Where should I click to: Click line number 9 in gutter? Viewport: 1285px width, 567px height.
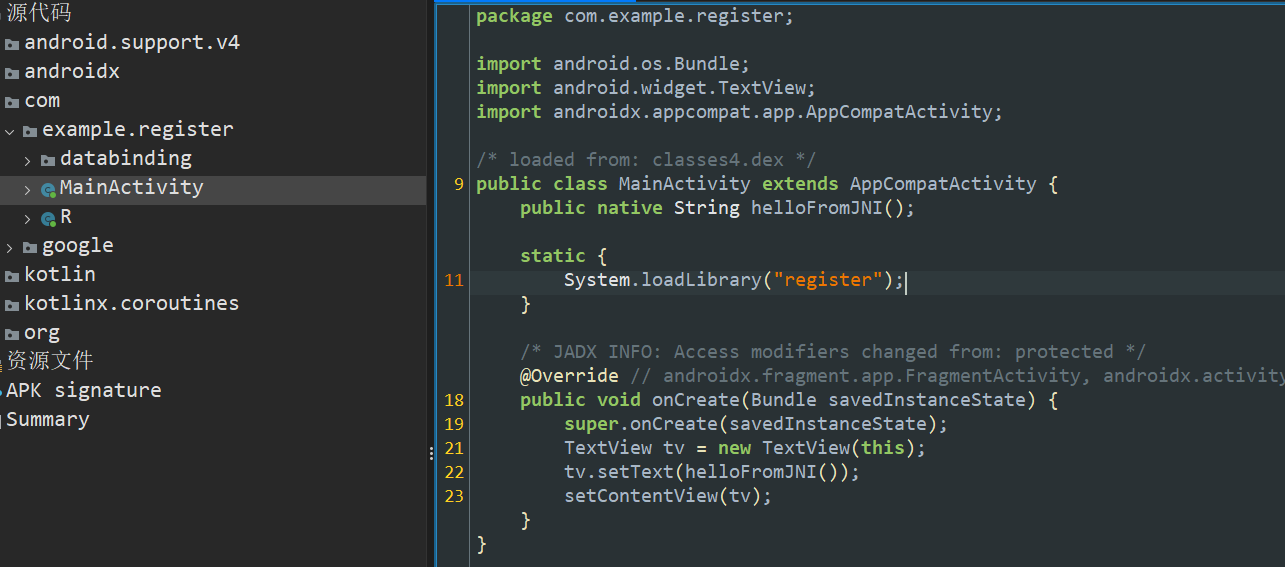459,184
